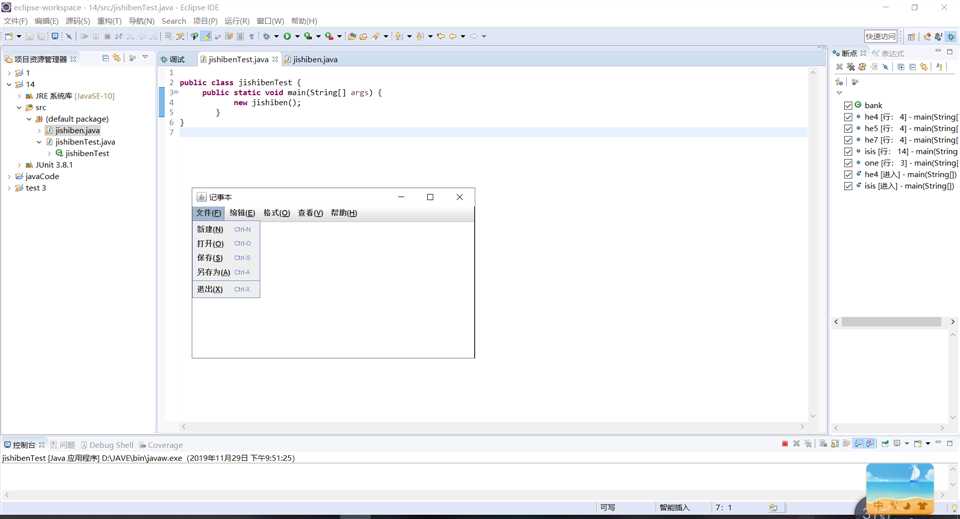Open Project Explorer view menu dropdown
960x519 pixels.
(145, 58)
